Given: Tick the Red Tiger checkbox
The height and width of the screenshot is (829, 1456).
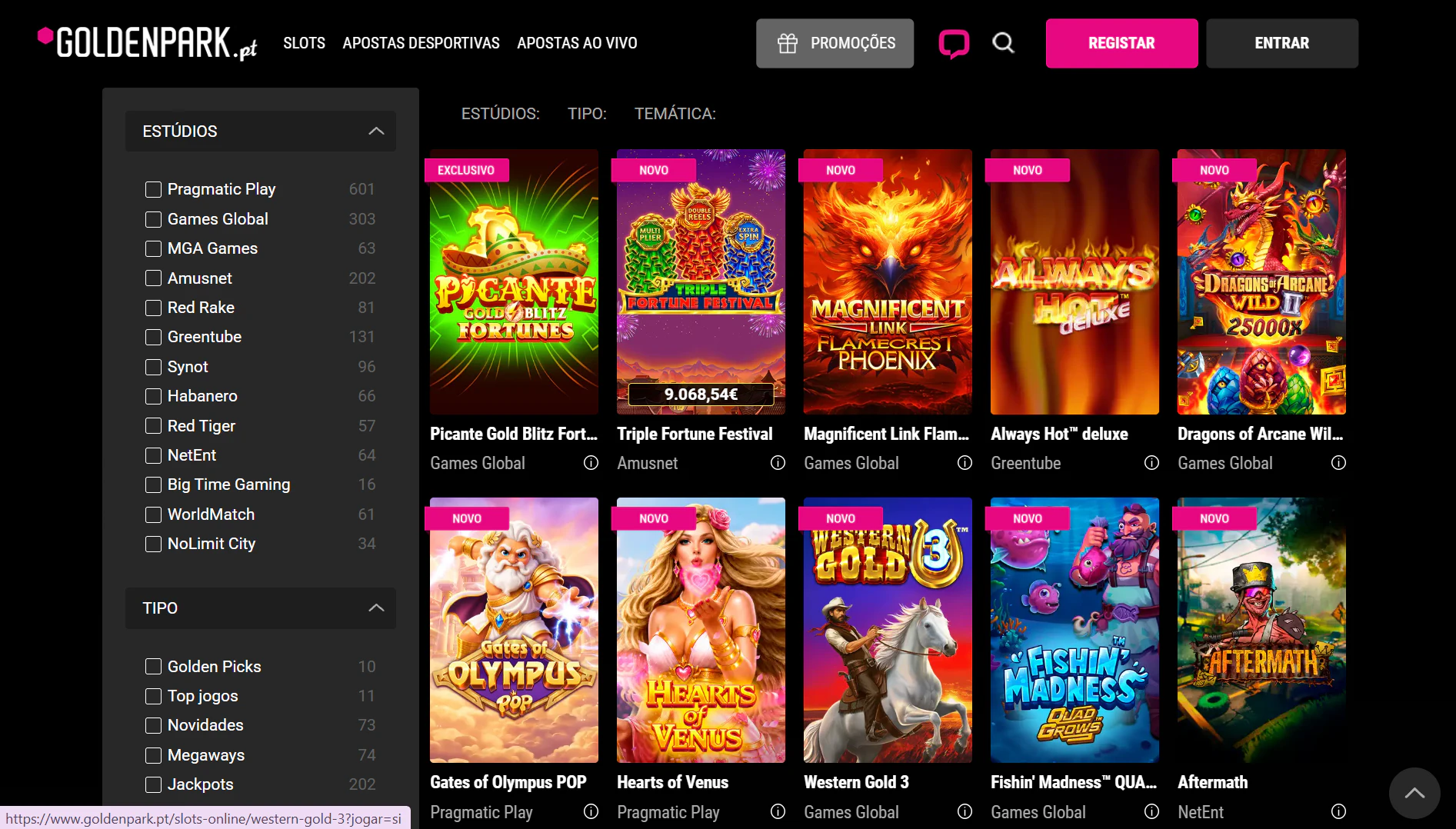Looking at the screenshot, I should pos(153,426).
